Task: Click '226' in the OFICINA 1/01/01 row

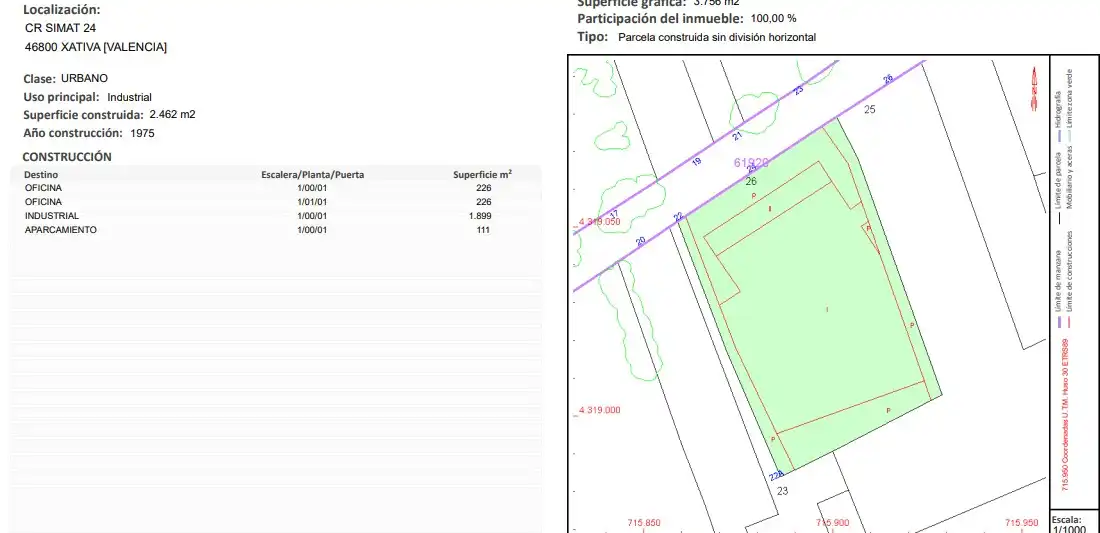Action: coord(483,202)
